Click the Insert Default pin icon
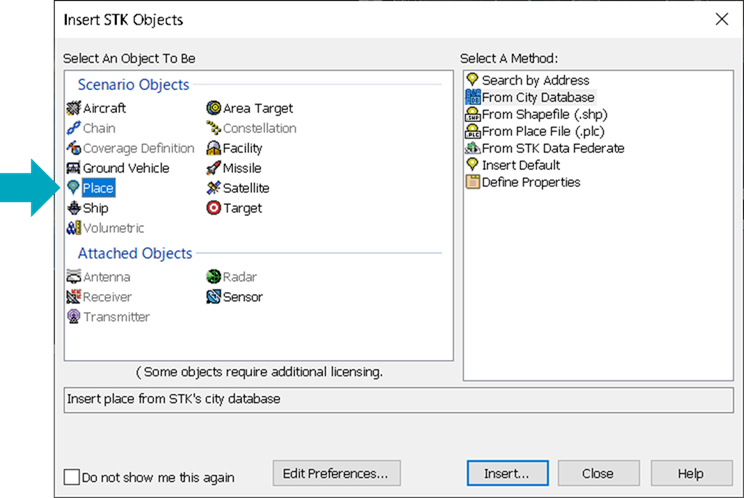Image resolution: width=744 pixels, height=498 pixels. 473,165
